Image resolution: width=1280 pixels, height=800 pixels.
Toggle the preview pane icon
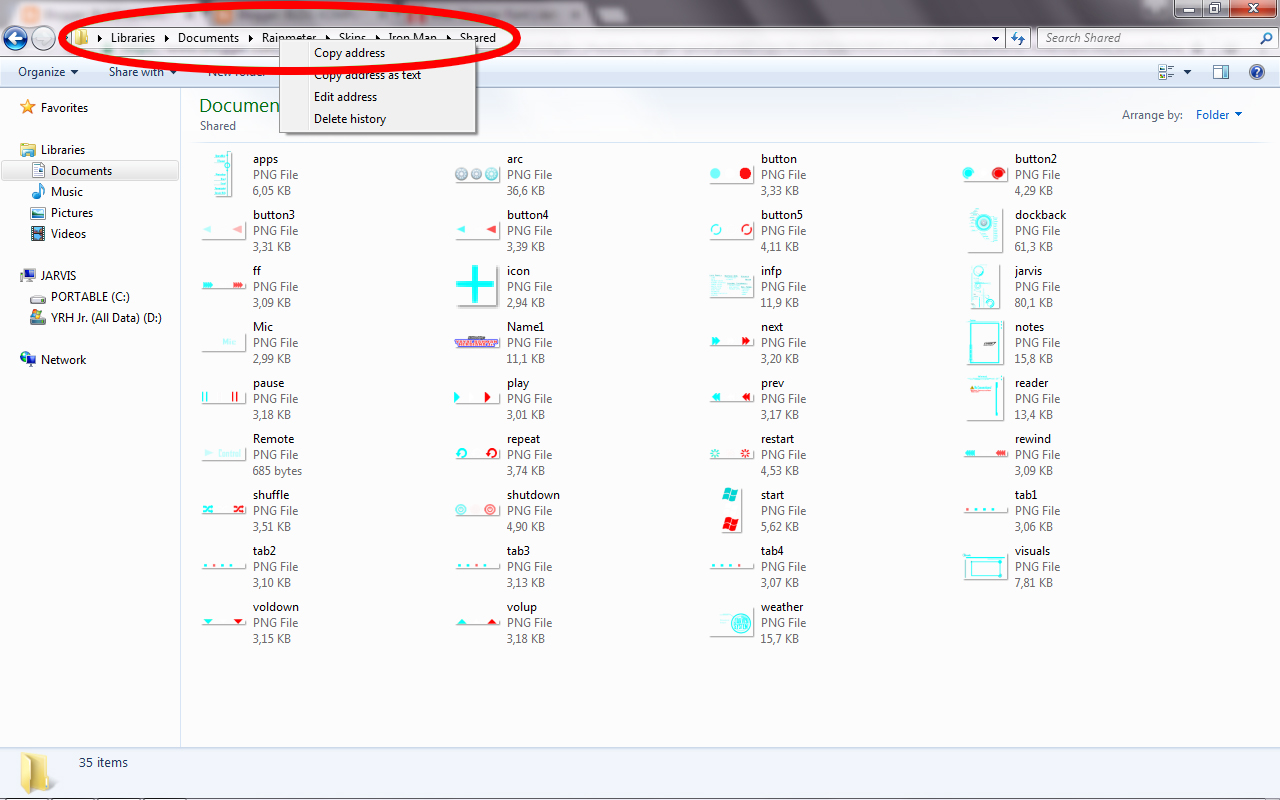tap(1220, 72)
